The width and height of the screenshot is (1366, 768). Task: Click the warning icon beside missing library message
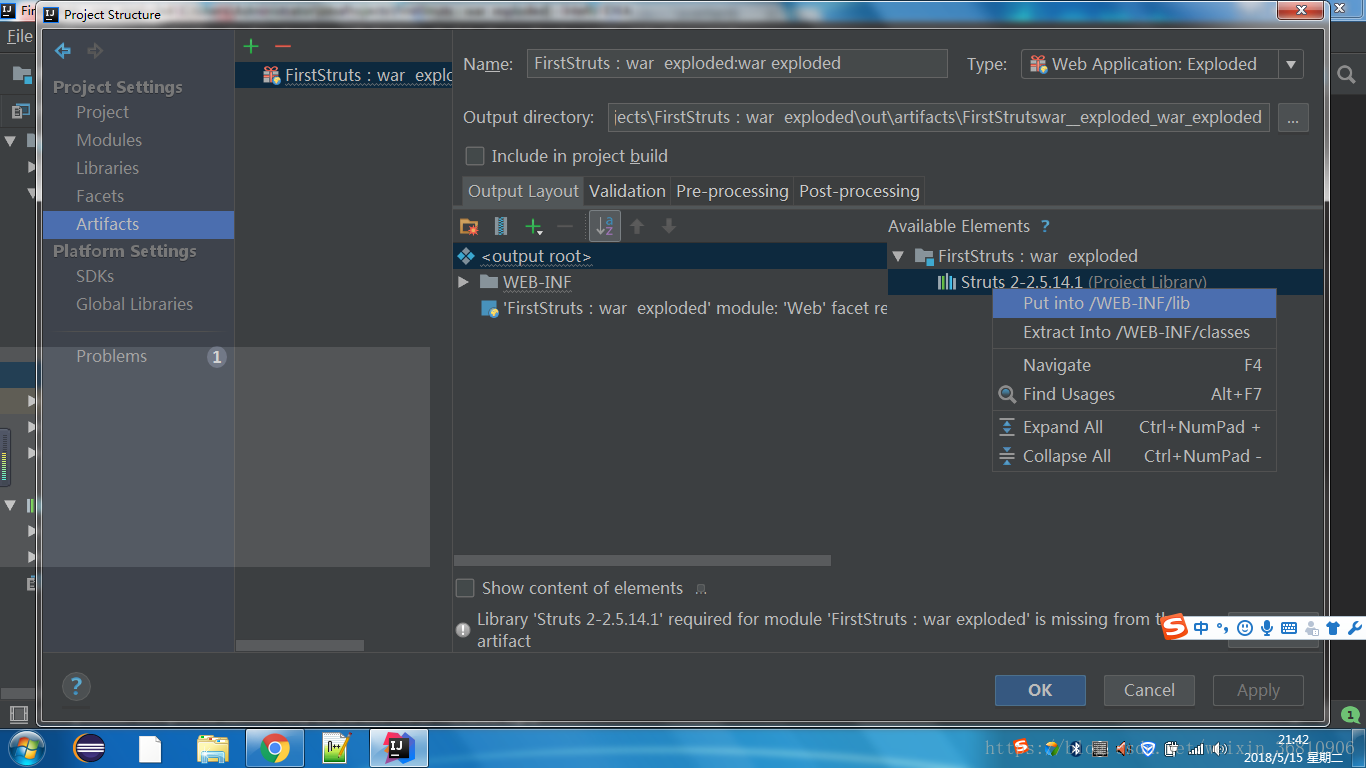pyautogui.click(x=463, y=630)
